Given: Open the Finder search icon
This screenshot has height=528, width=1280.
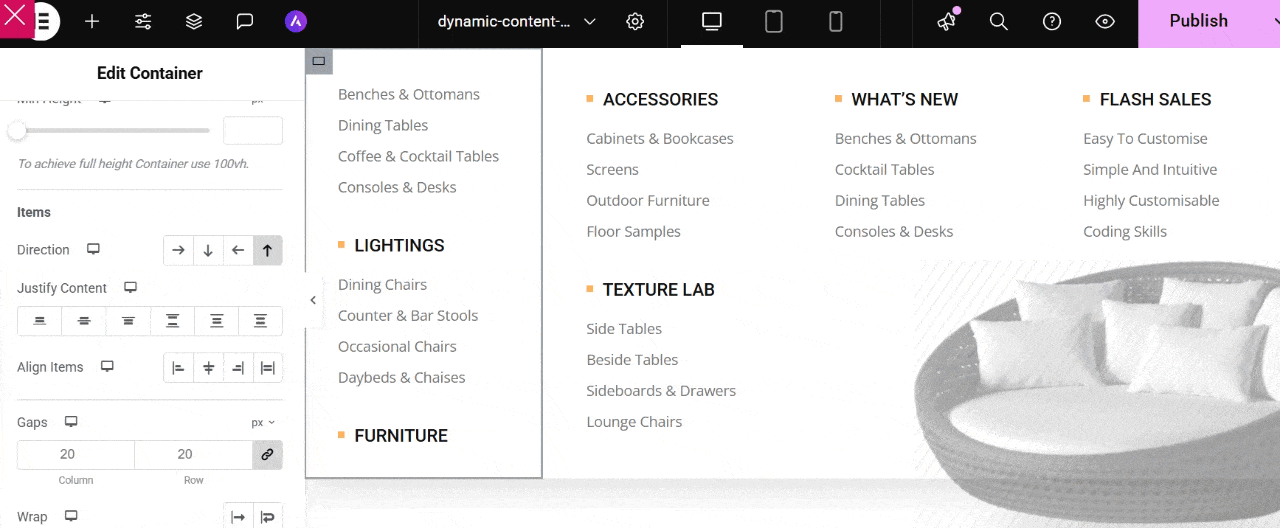Looking at the screenshot, I should [998, 22].
